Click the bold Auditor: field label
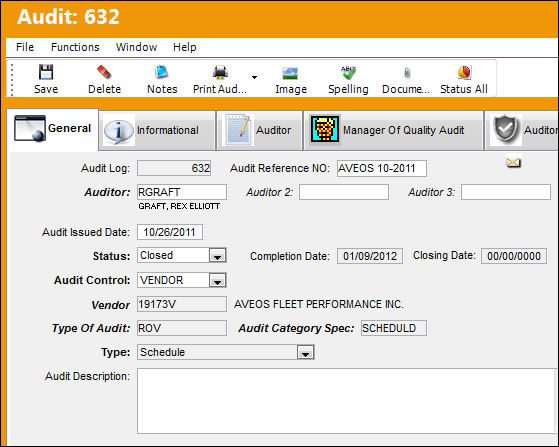Viewport: 559px width, 447px height. [x=107, y=192]
